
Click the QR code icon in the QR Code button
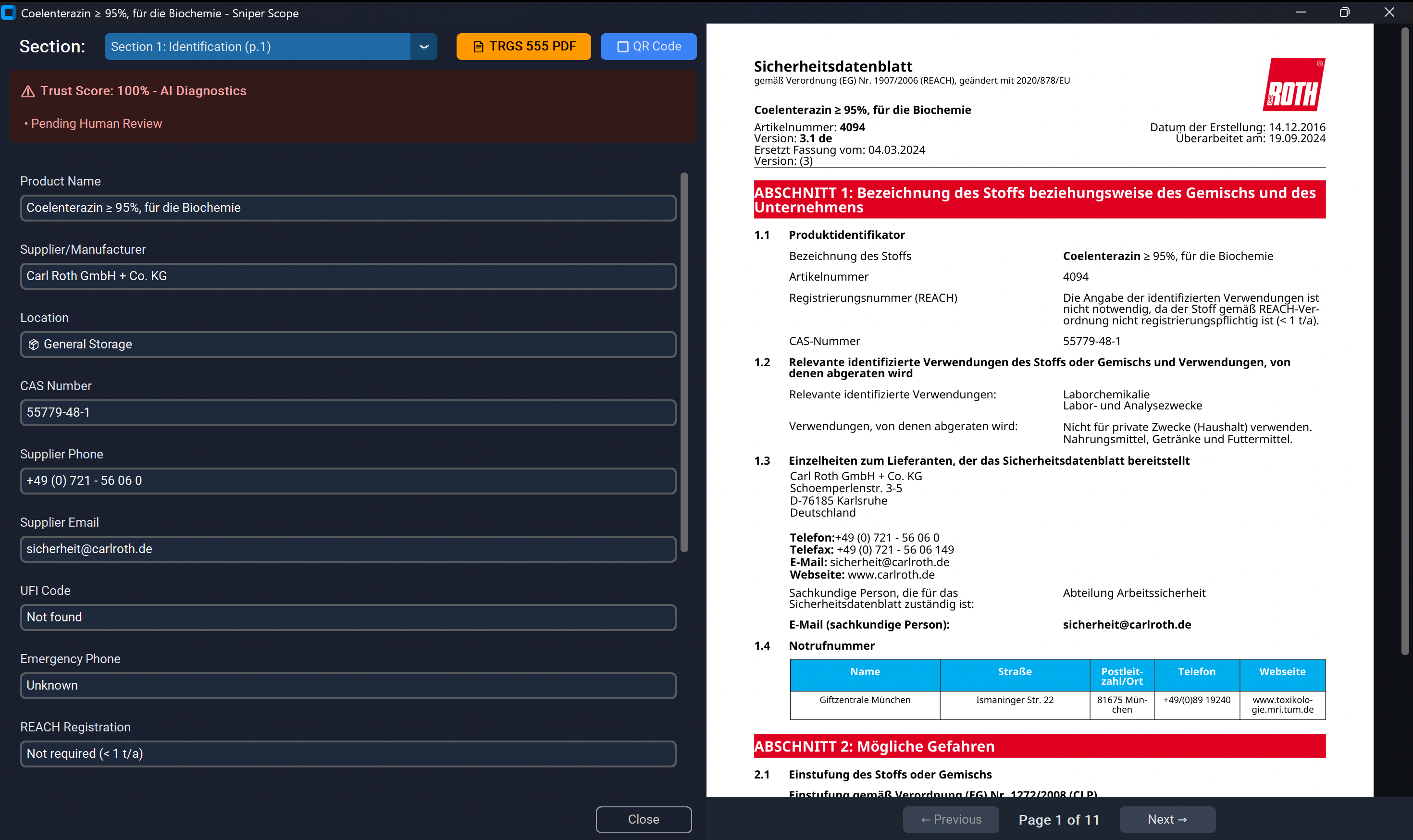tap(623, 47)
